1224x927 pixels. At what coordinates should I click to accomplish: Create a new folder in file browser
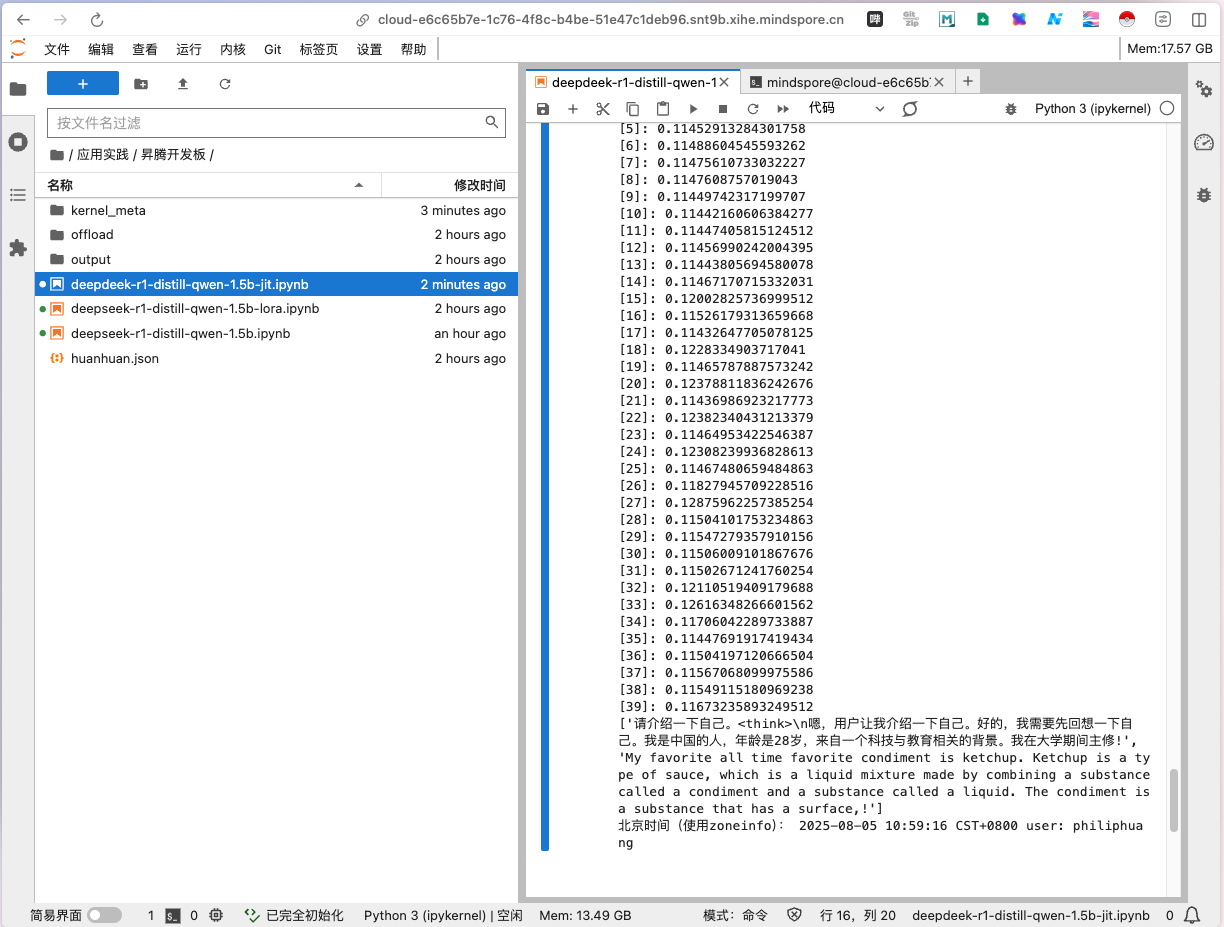(x=141, y=84)
